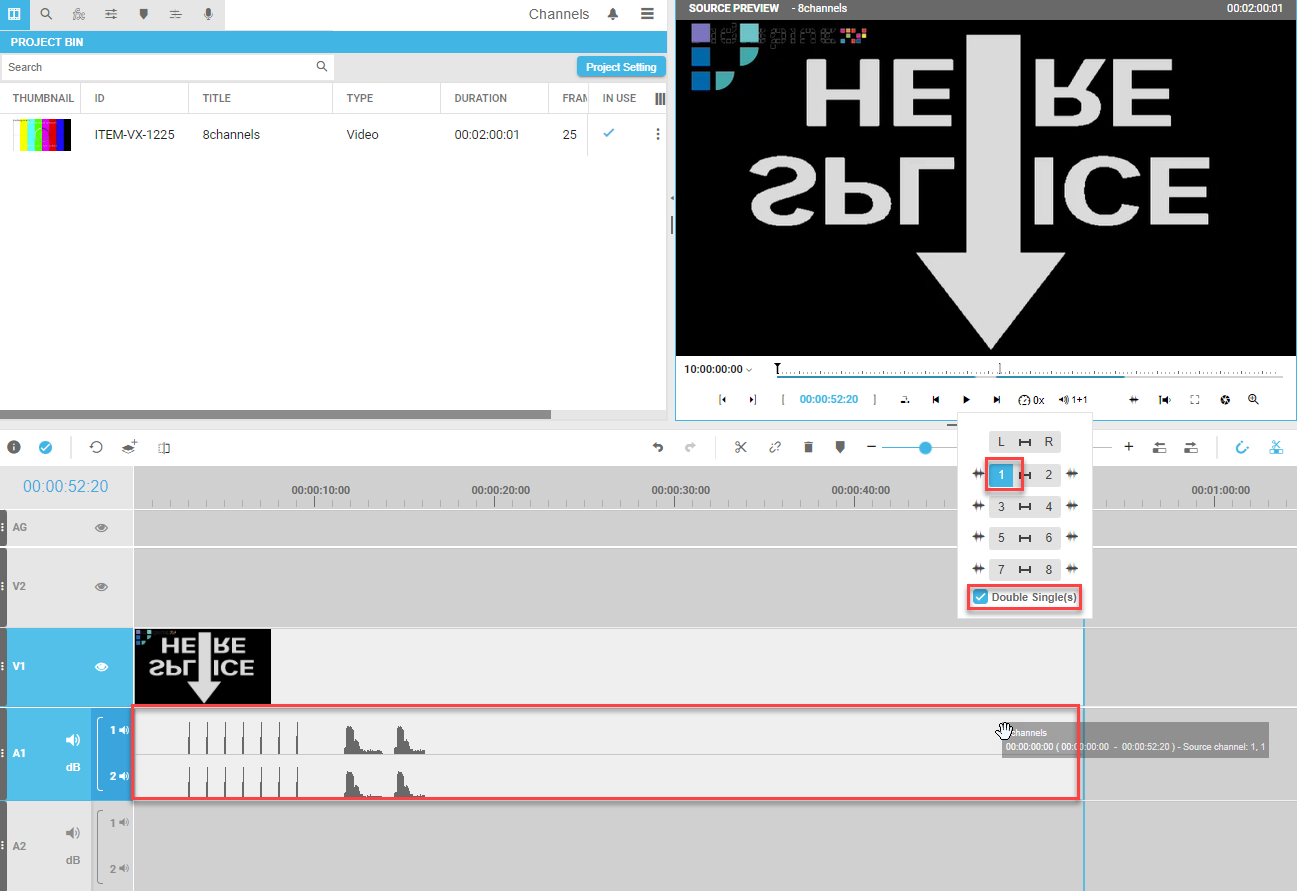Open the 8channels item options menu
The width and height of the screenshot is (1297, 891).
(x=657, y=134)
